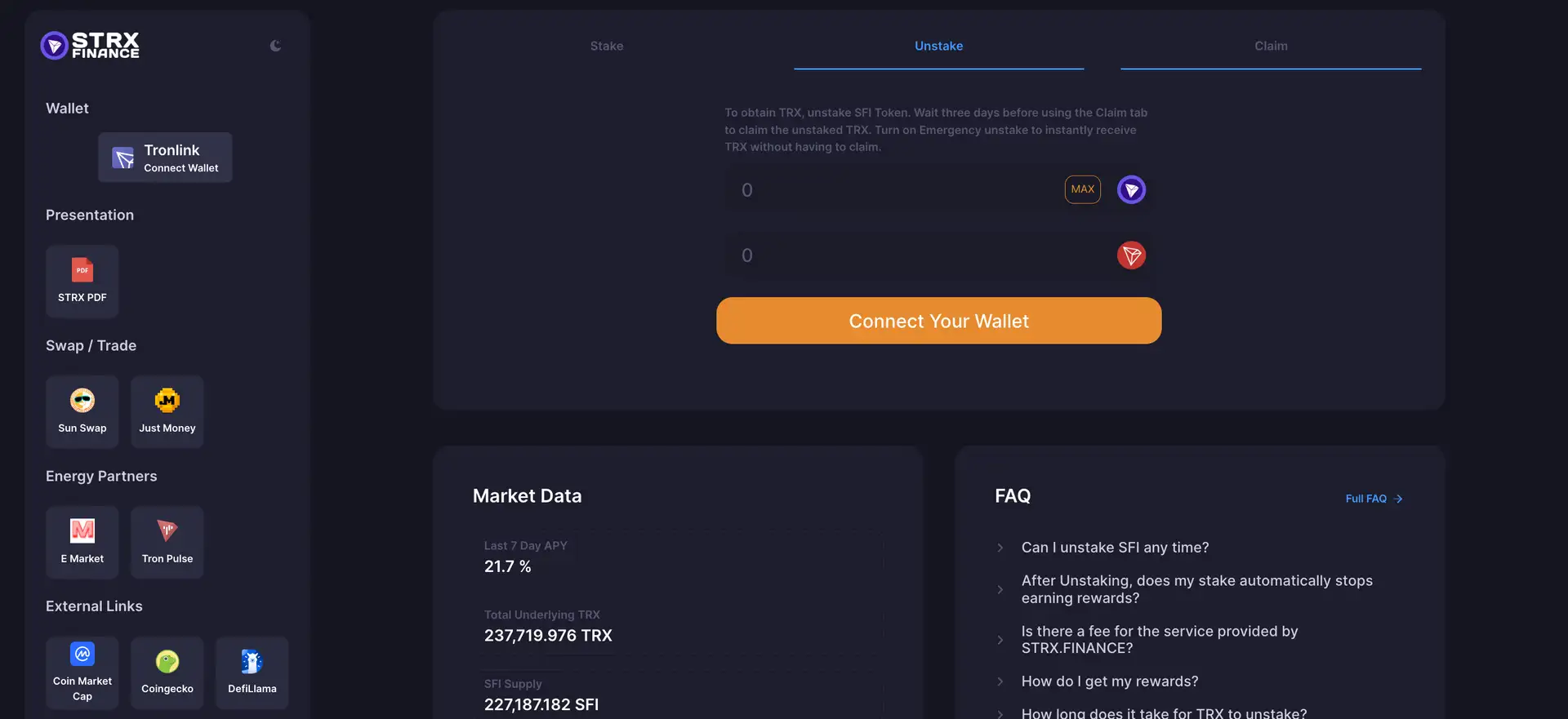The width and height of the screenshot is (1568, 719).
Task: Connect Tronlink wallet in sidebar
Action: click(166, 158)
